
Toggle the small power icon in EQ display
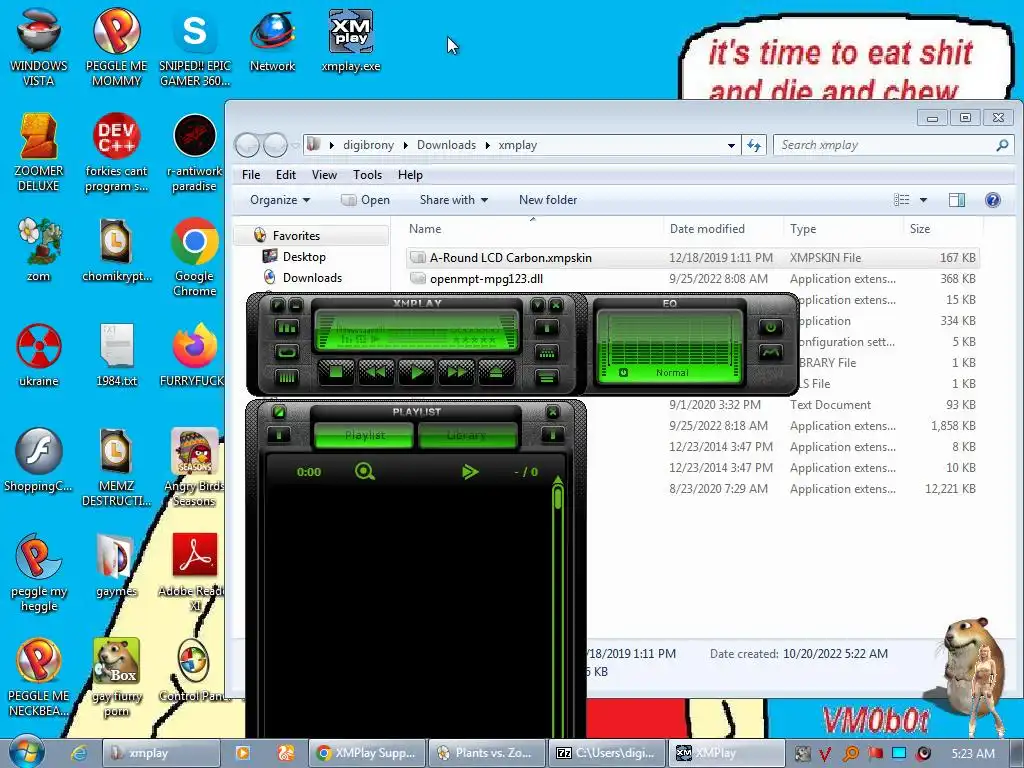click(623, 372)
